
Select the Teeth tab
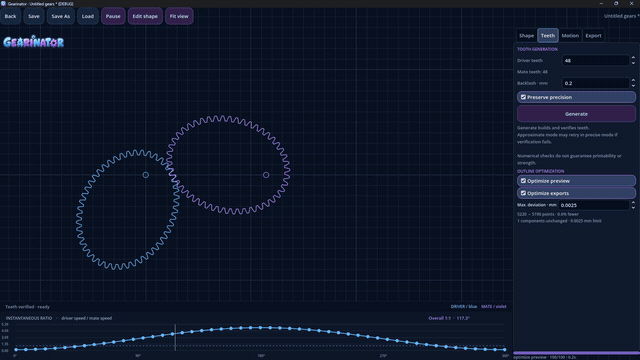[x=548, y=36]
